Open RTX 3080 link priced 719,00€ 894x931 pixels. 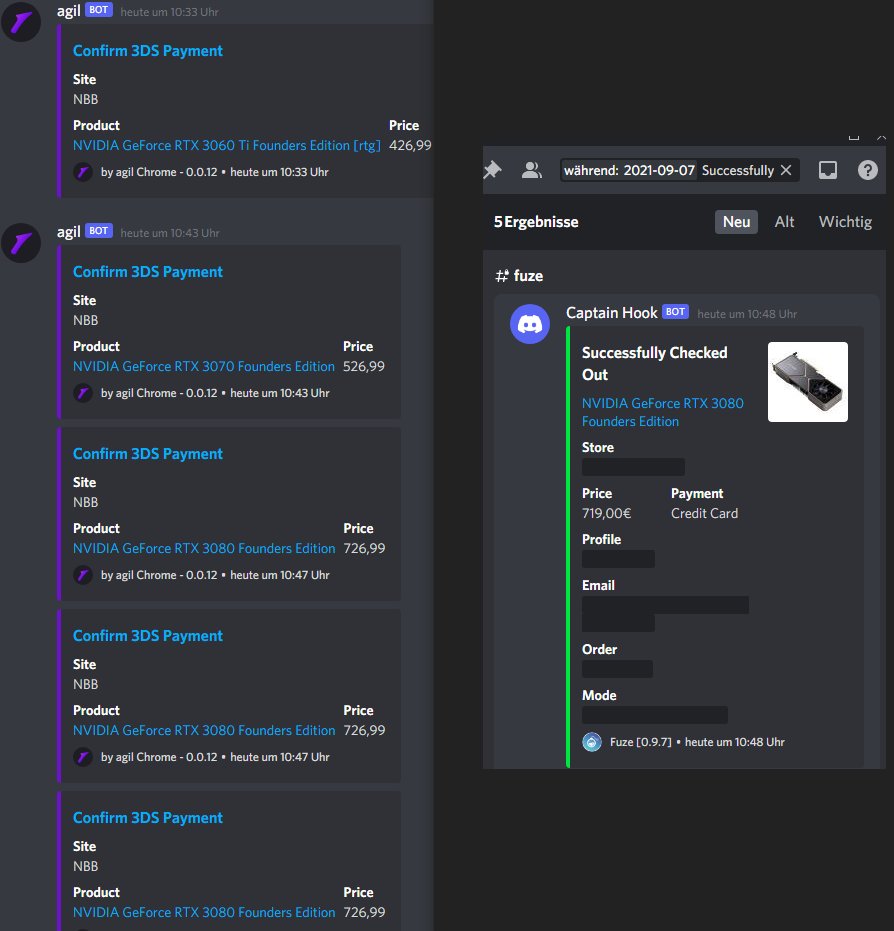662,412
